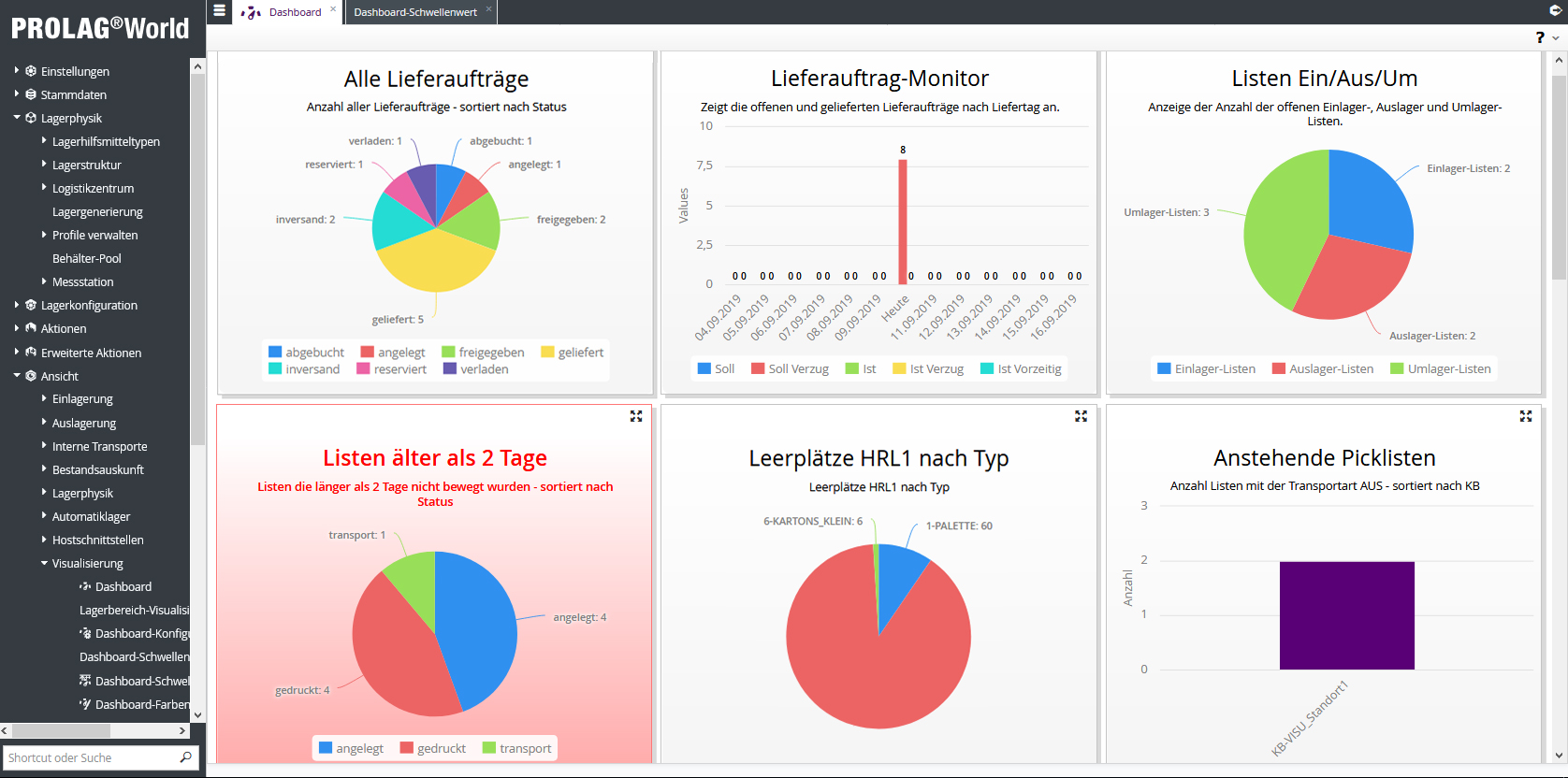The height and width of the screenshot is (778, 1568).
Task: Toggle the 'abgebucht' legend series
Action: coord(306,353)
